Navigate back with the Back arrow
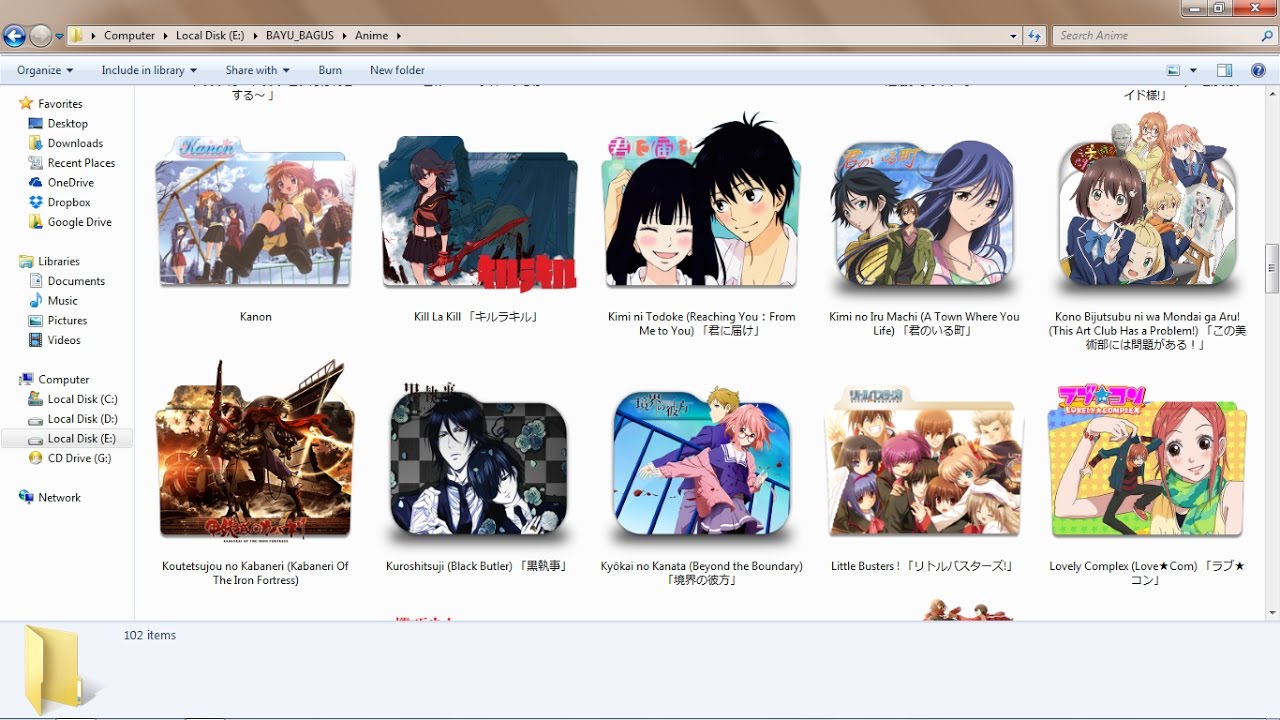The width and height of the screenshot is (1280, 720). click(16, 35)
